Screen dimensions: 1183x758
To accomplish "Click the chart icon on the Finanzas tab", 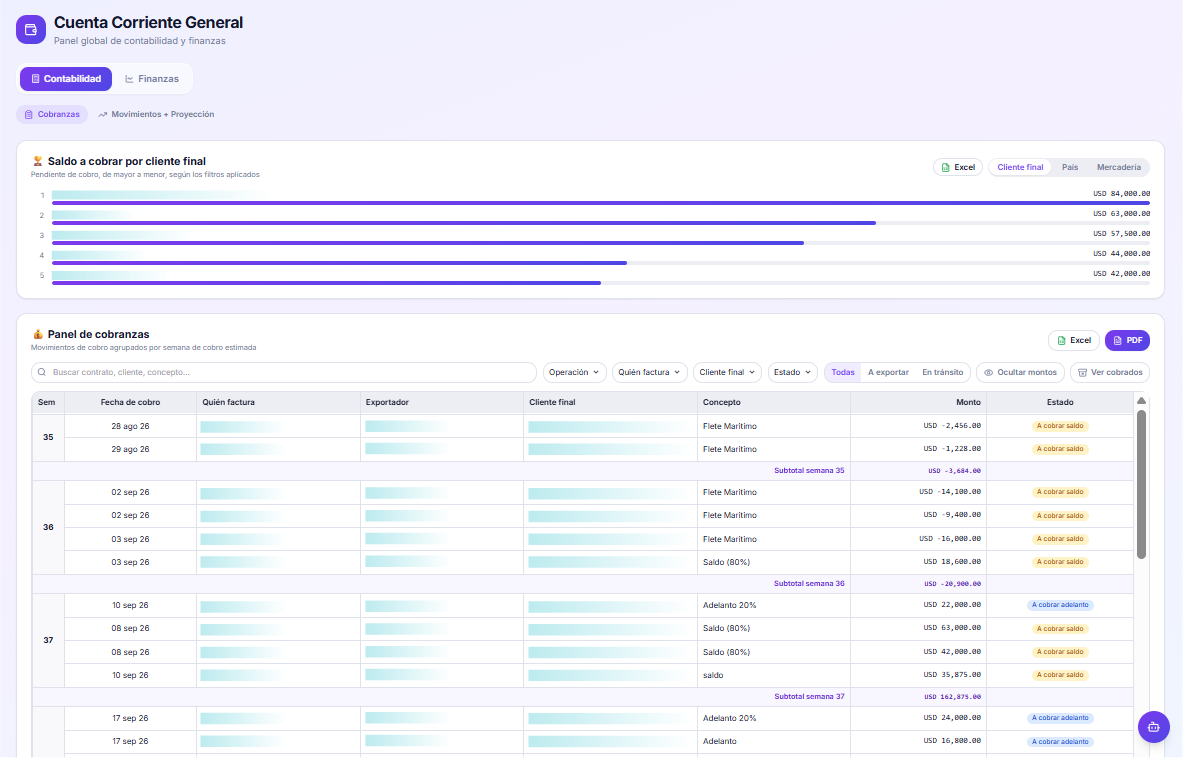I will coord(129,79).
